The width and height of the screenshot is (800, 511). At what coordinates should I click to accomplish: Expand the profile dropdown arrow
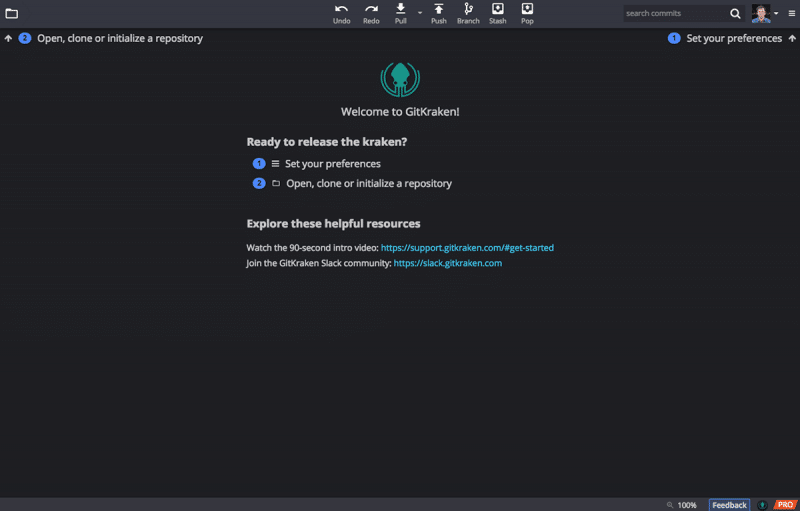776,14
